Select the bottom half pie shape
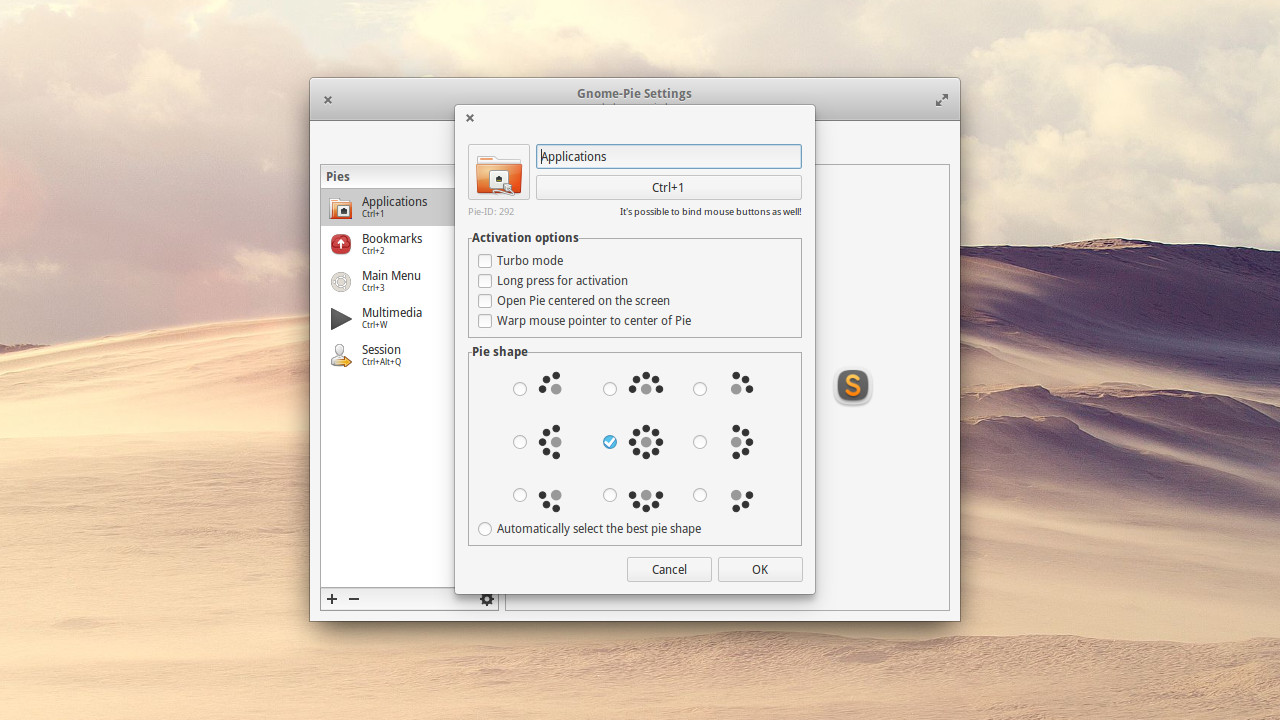 click(x=610, y=495)
